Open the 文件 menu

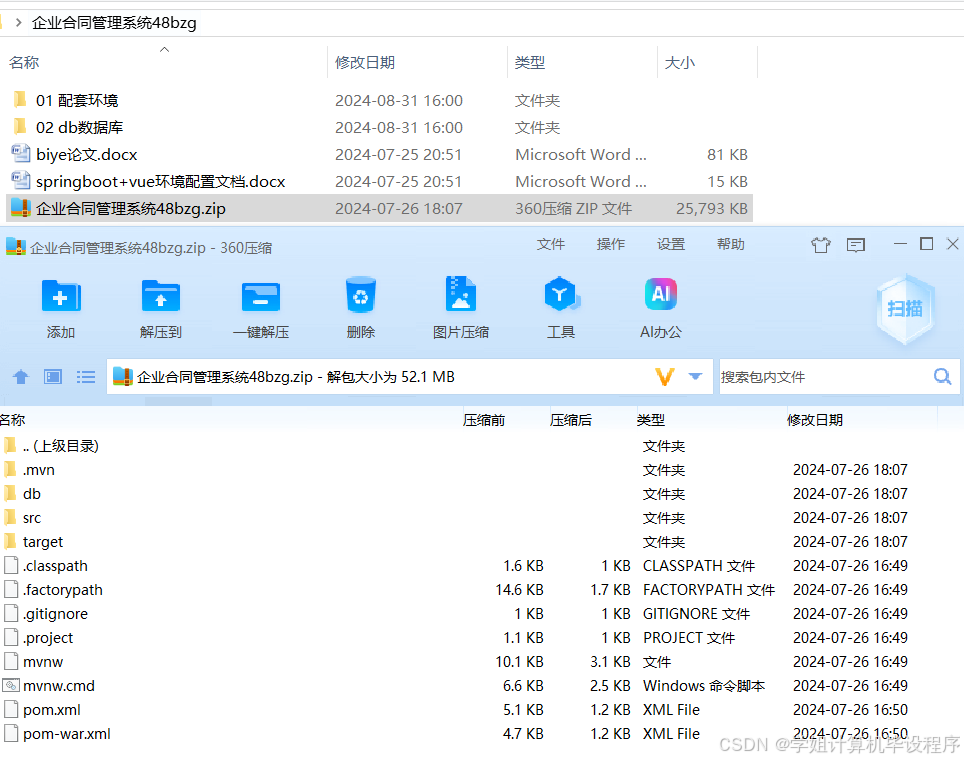pyautogui.click(x=550, y=244)
